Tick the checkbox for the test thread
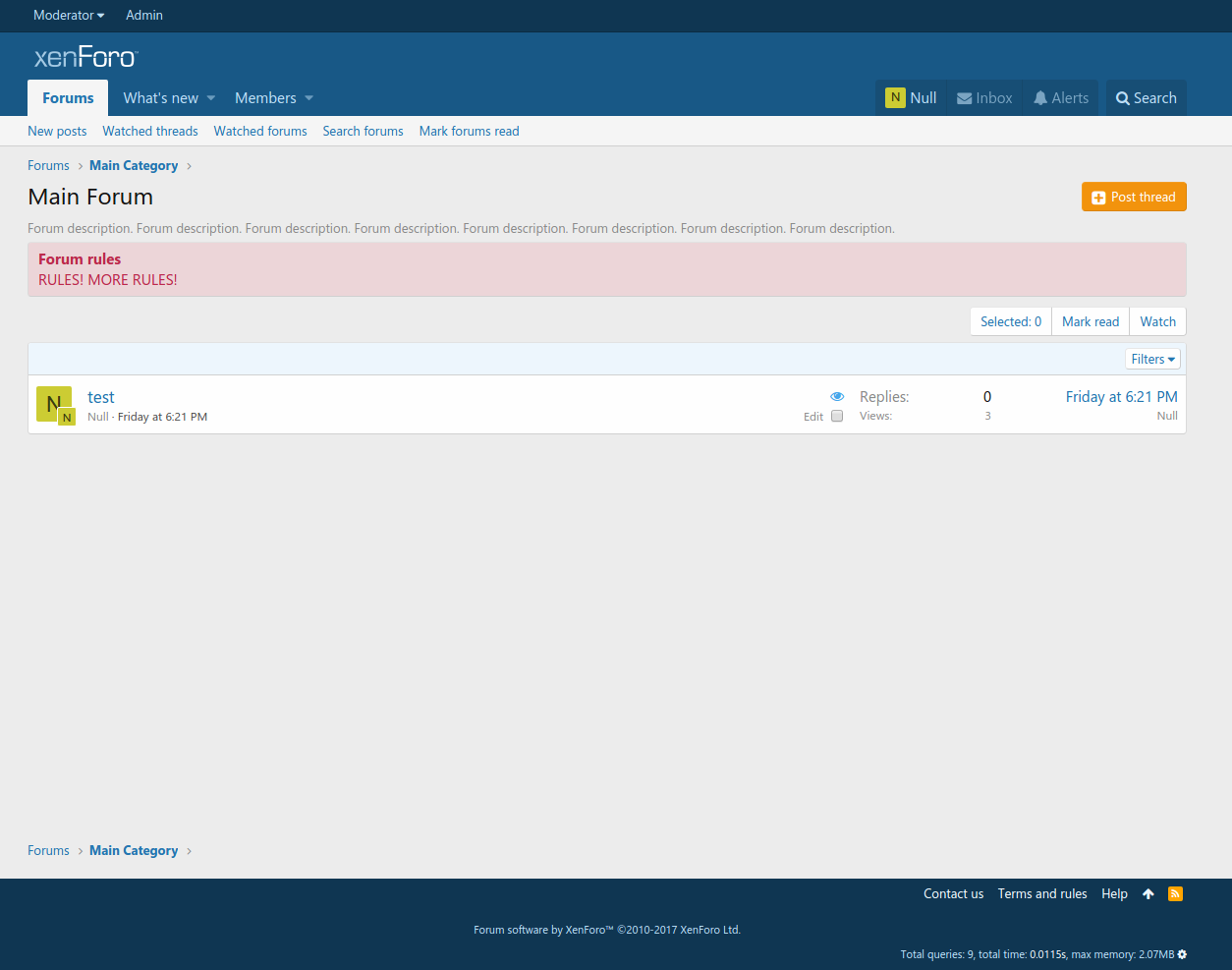Screen dimensions: 1232x970 (x=837, y=416)
